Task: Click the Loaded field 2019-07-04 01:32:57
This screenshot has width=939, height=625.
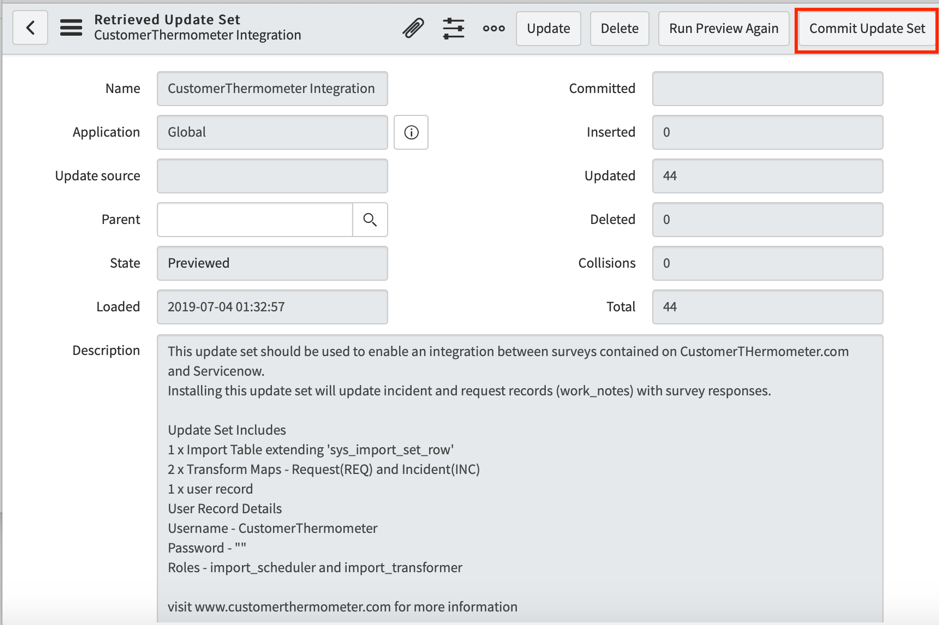Action: tap(272, 307)
